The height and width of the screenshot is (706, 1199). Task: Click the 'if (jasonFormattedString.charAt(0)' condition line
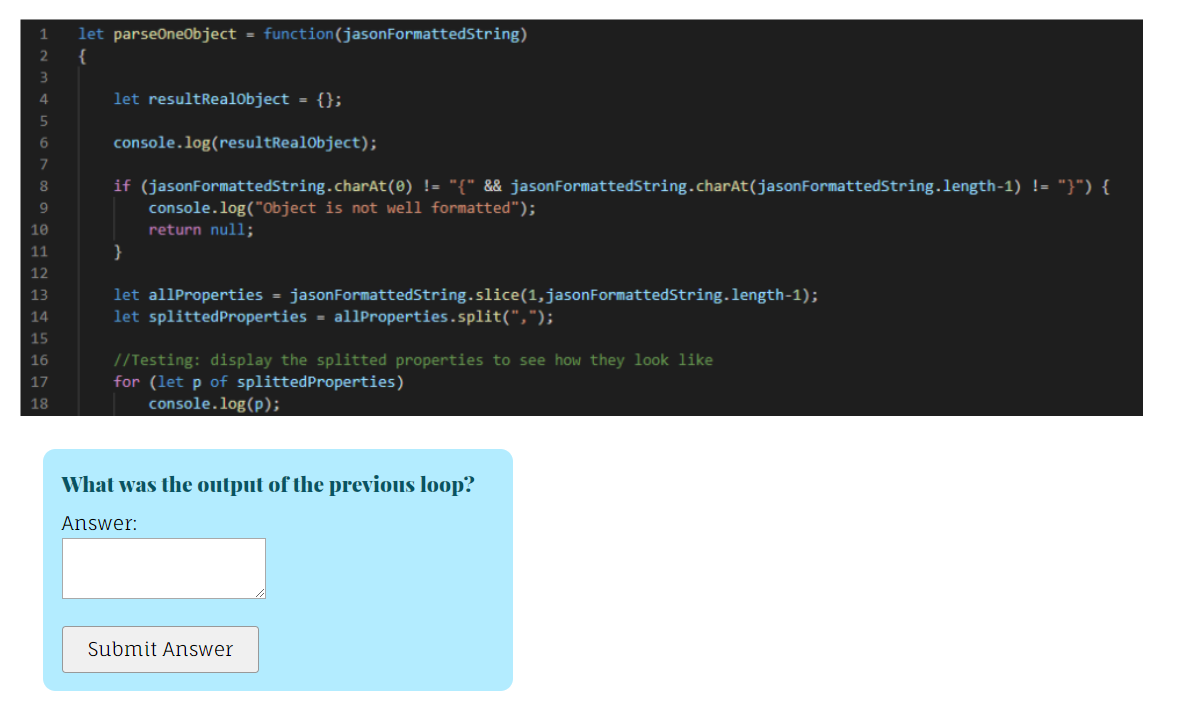611,187
